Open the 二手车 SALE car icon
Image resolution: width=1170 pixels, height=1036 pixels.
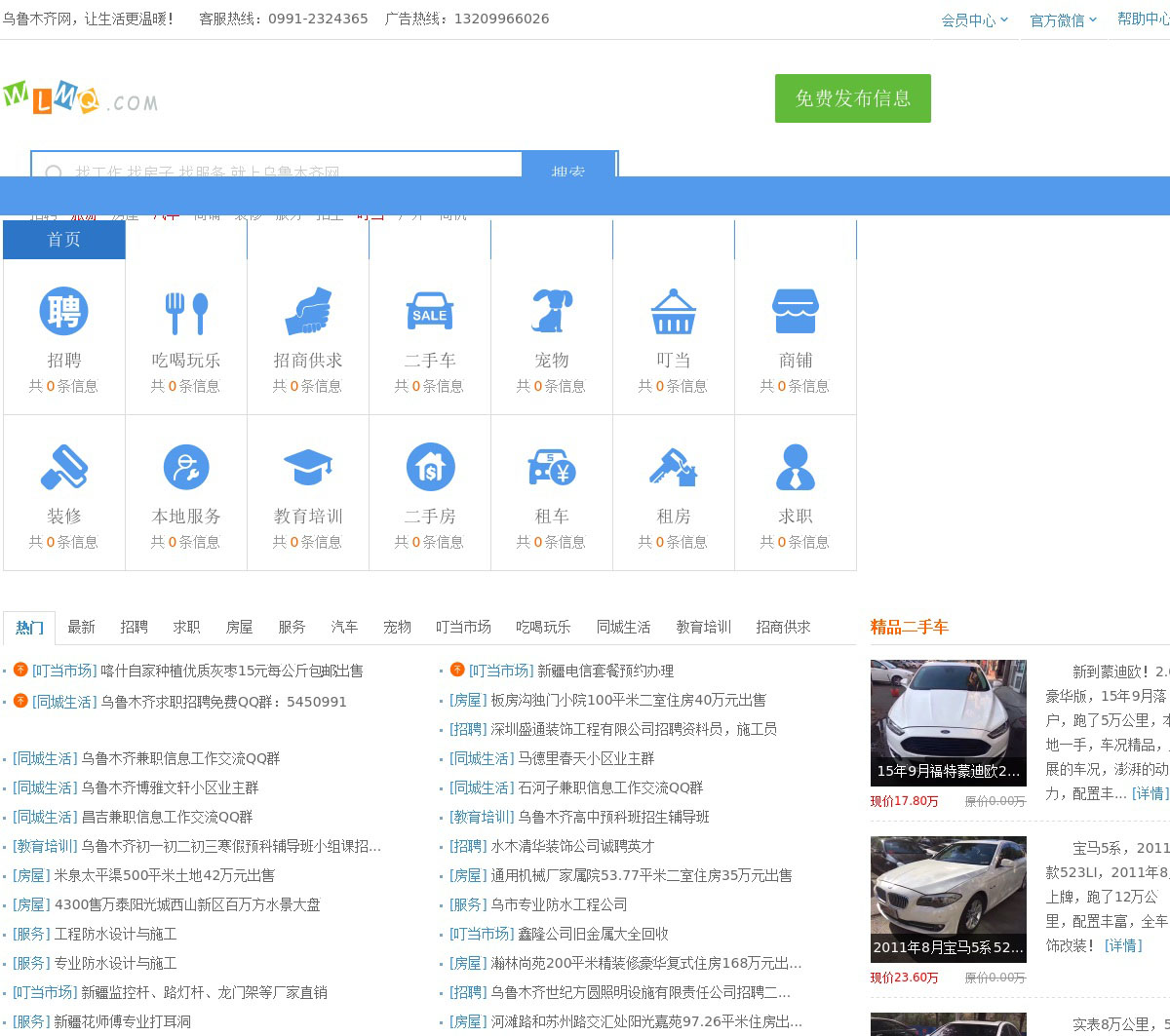(430, 312)
